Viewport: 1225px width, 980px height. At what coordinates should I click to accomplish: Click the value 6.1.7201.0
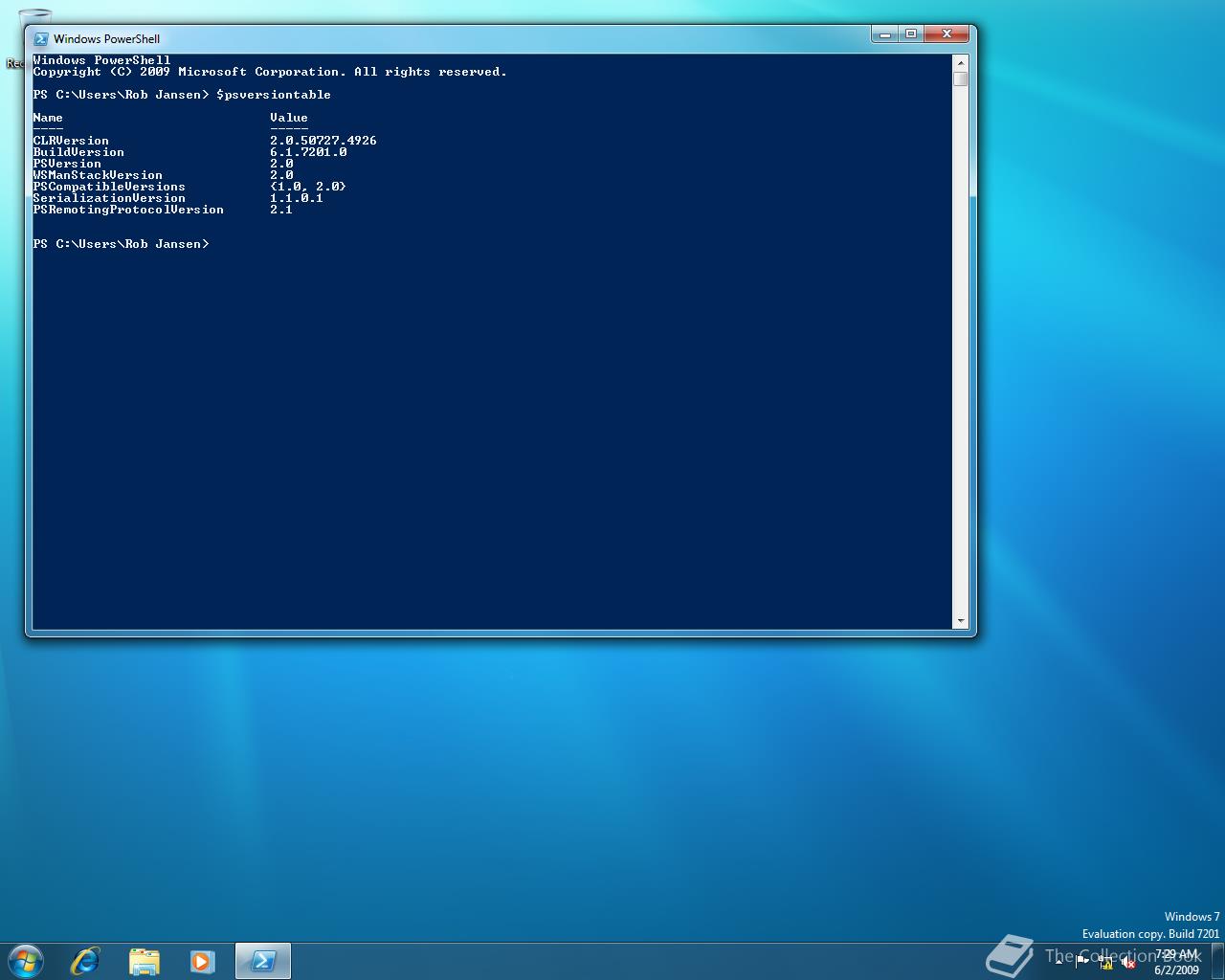[308, 152]
